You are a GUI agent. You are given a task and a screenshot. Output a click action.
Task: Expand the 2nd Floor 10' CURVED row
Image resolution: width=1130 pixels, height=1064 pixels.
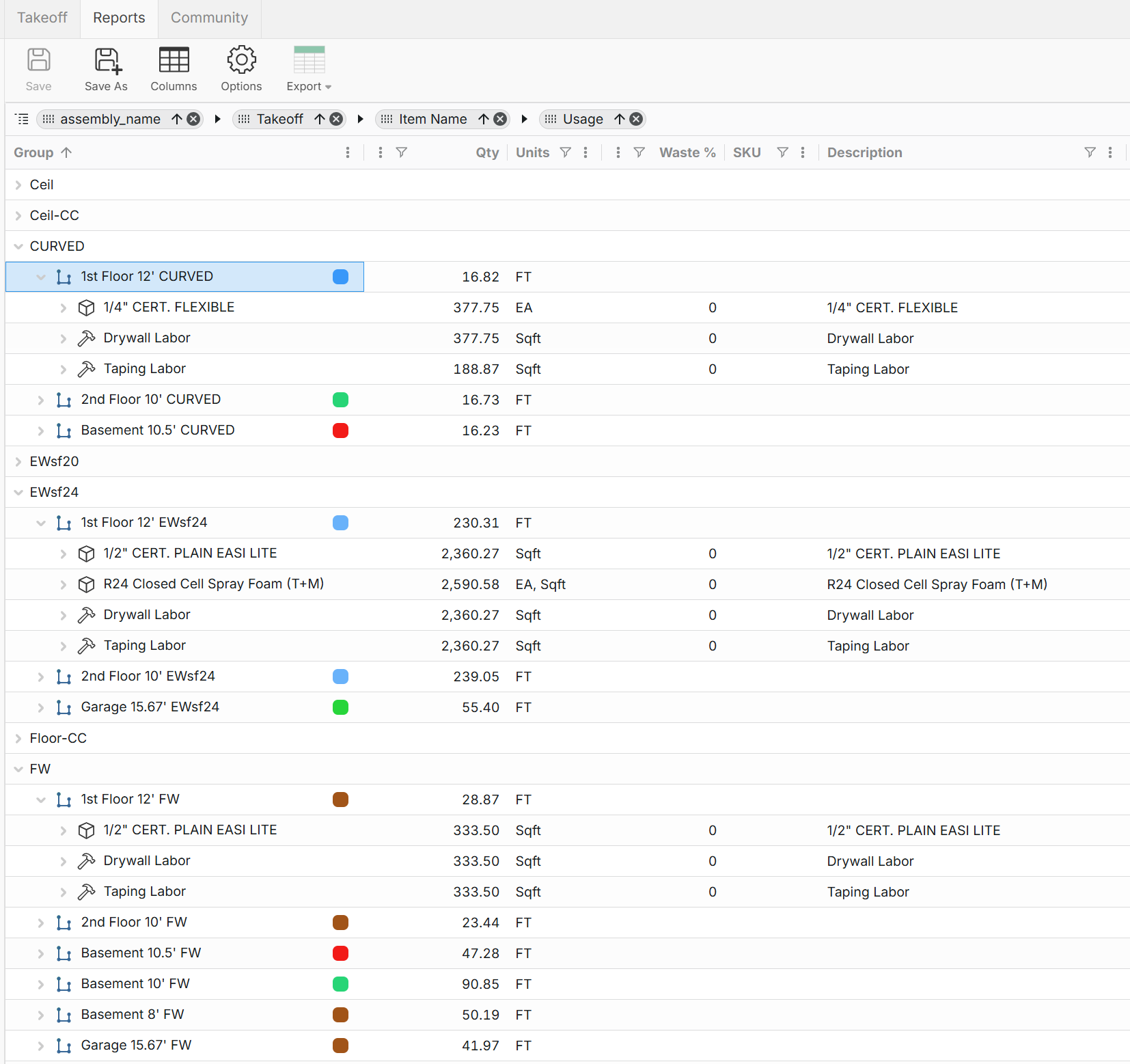click(x=41, y=400)
